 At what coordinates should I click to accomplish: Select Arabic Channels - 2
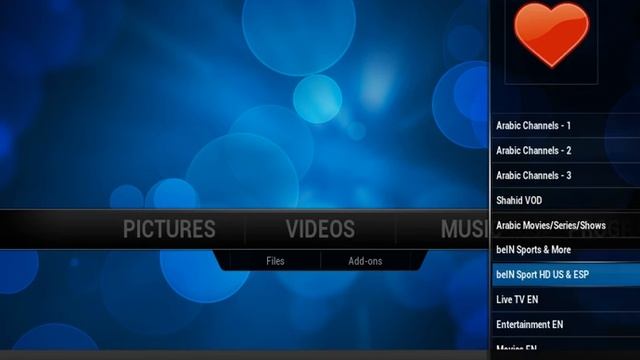point(566,151)
